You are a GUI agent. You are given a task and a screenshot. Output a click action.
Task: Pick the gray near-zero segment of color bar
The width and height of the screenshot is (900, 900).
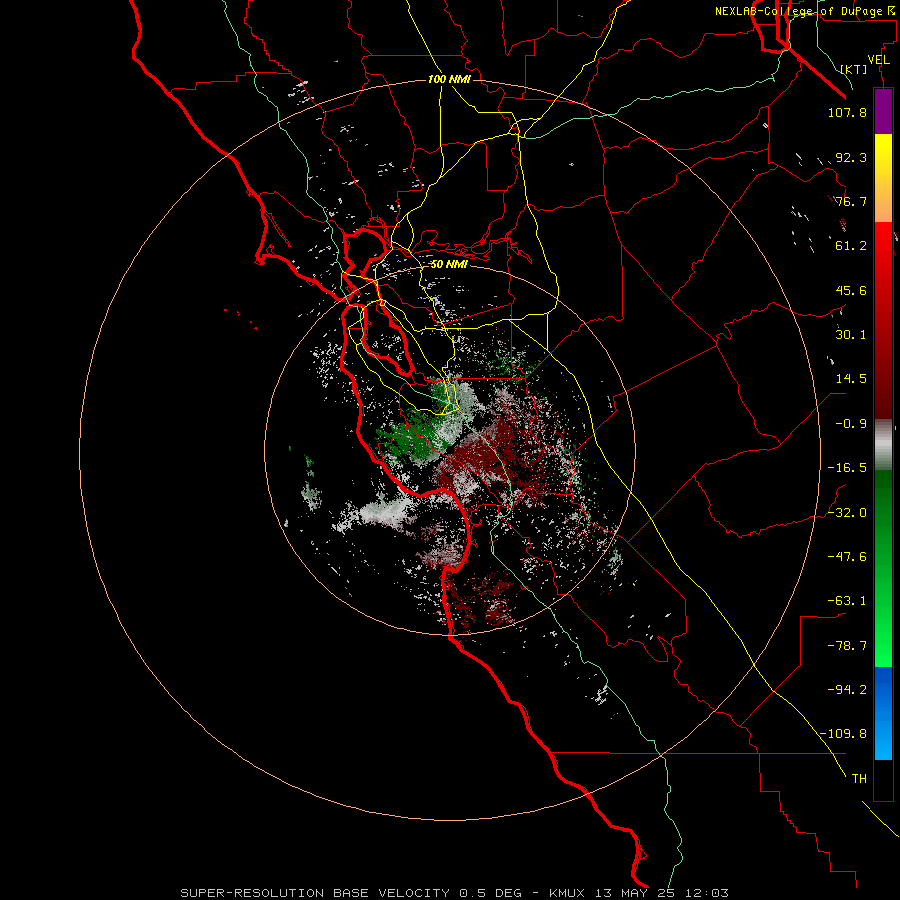pyautogui.click(x=883, y=445)
